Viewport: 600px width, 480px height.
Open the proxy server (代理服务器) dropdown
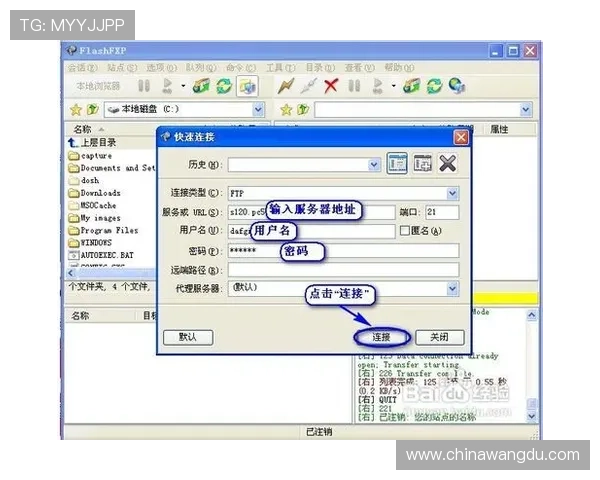(452, 288)
